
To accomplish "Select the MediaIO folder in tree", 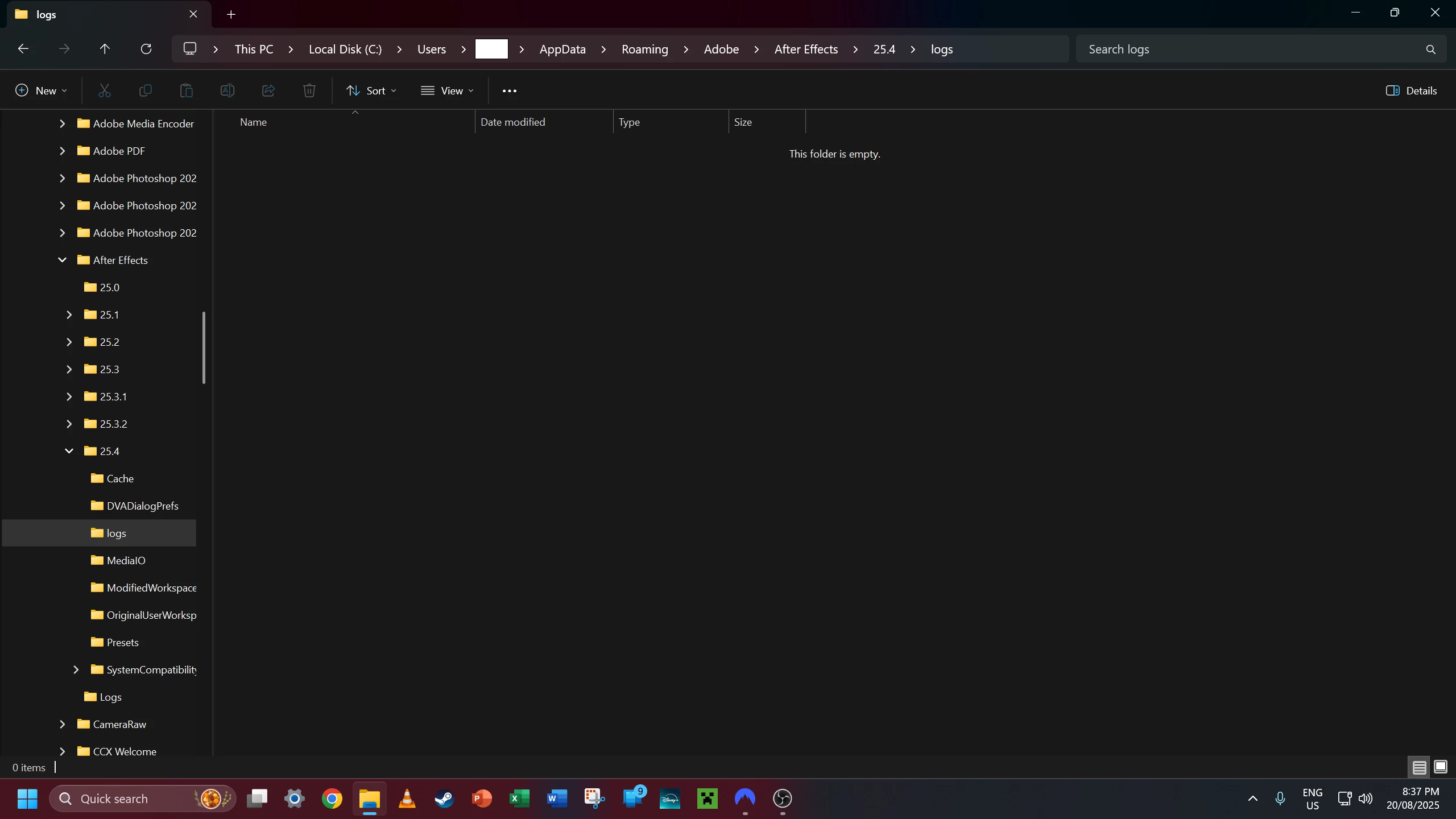I will pos(126,561).
